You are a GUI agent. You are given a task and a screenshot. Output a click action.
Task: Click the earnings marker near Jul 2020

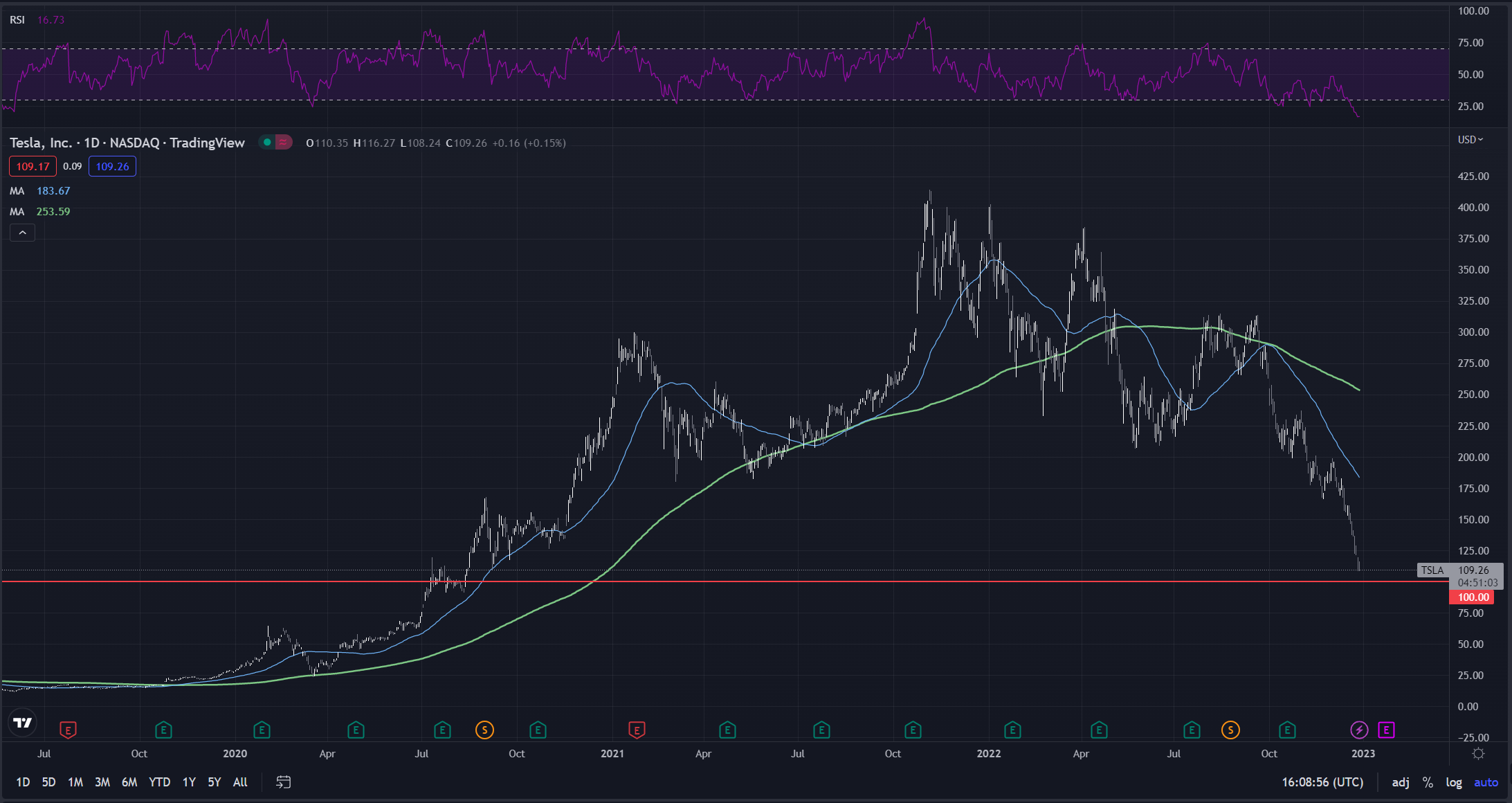(442, 730)
